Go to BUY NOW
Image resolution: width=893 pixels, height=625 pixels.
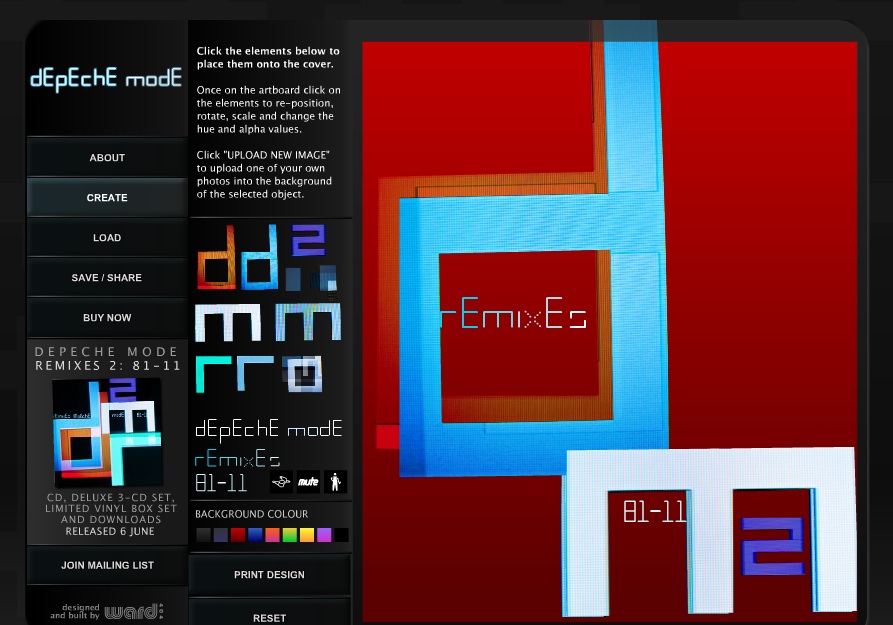click(107, 317)
